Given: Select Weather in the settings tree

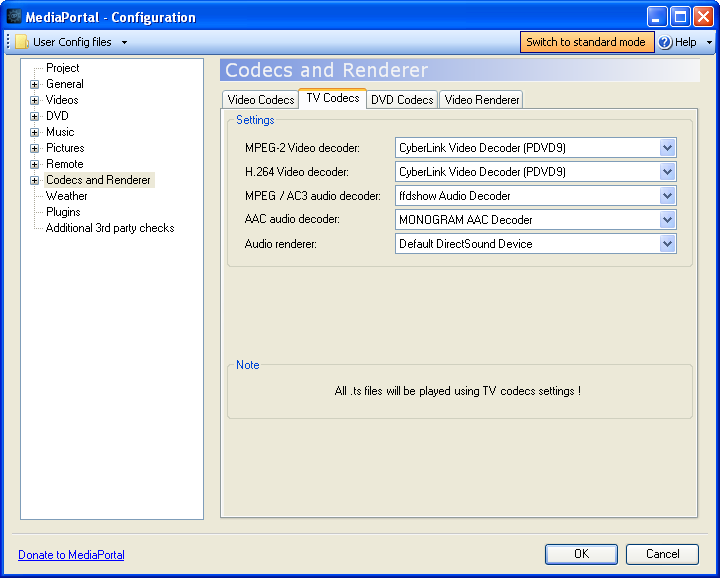Looking at the screenshot, I should pyautogui.click(x=67, y=196).
